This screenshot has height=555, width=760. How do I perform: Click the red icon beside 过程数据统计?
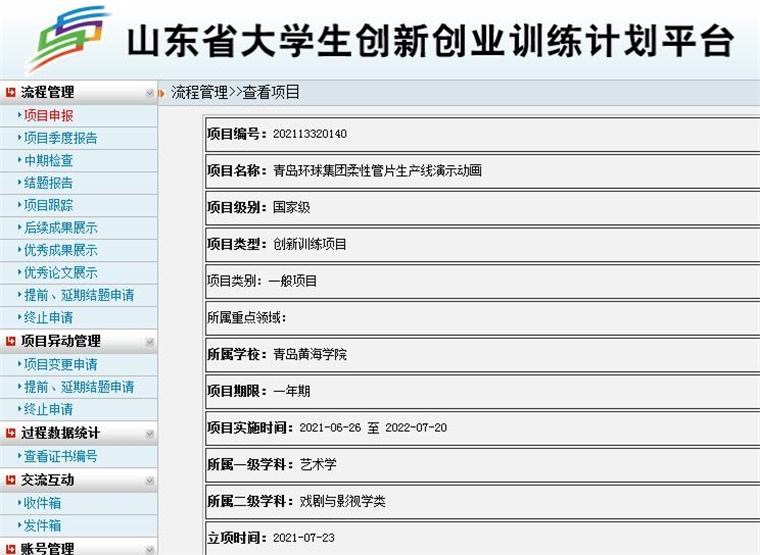[11, 433]
